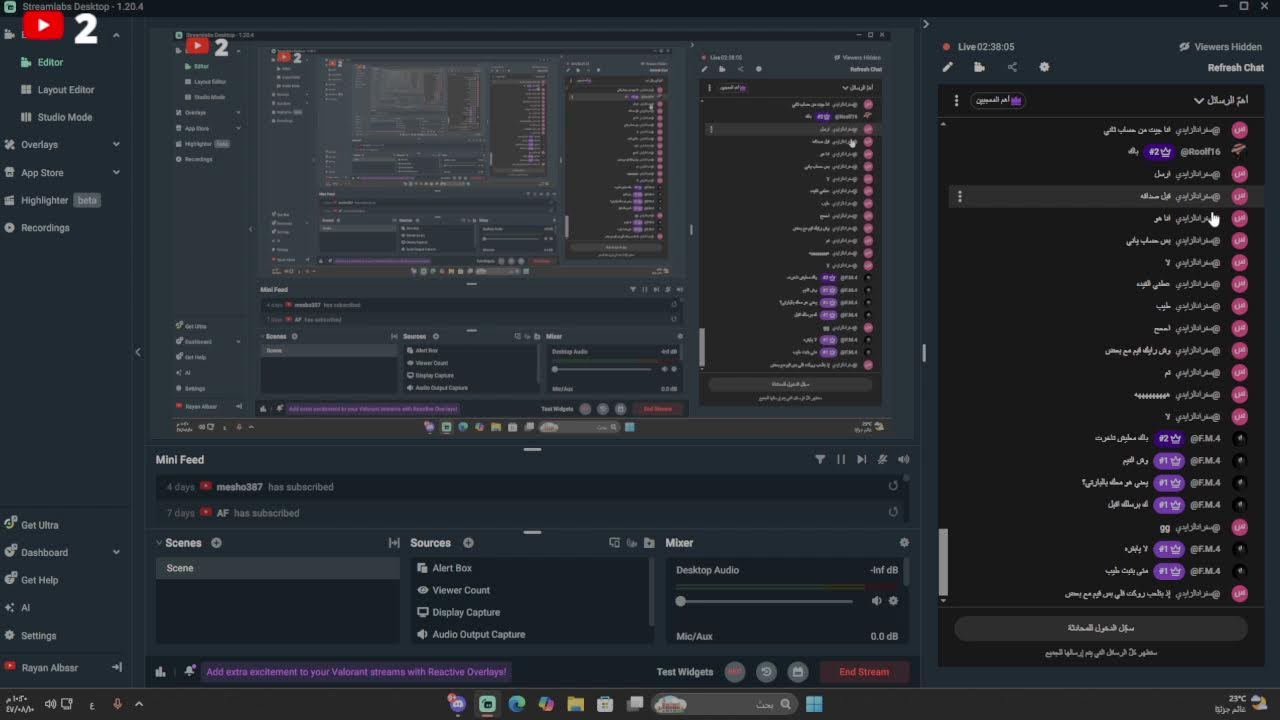
Task: Expand the App Store sidebar section
Action: coord(116,173)
